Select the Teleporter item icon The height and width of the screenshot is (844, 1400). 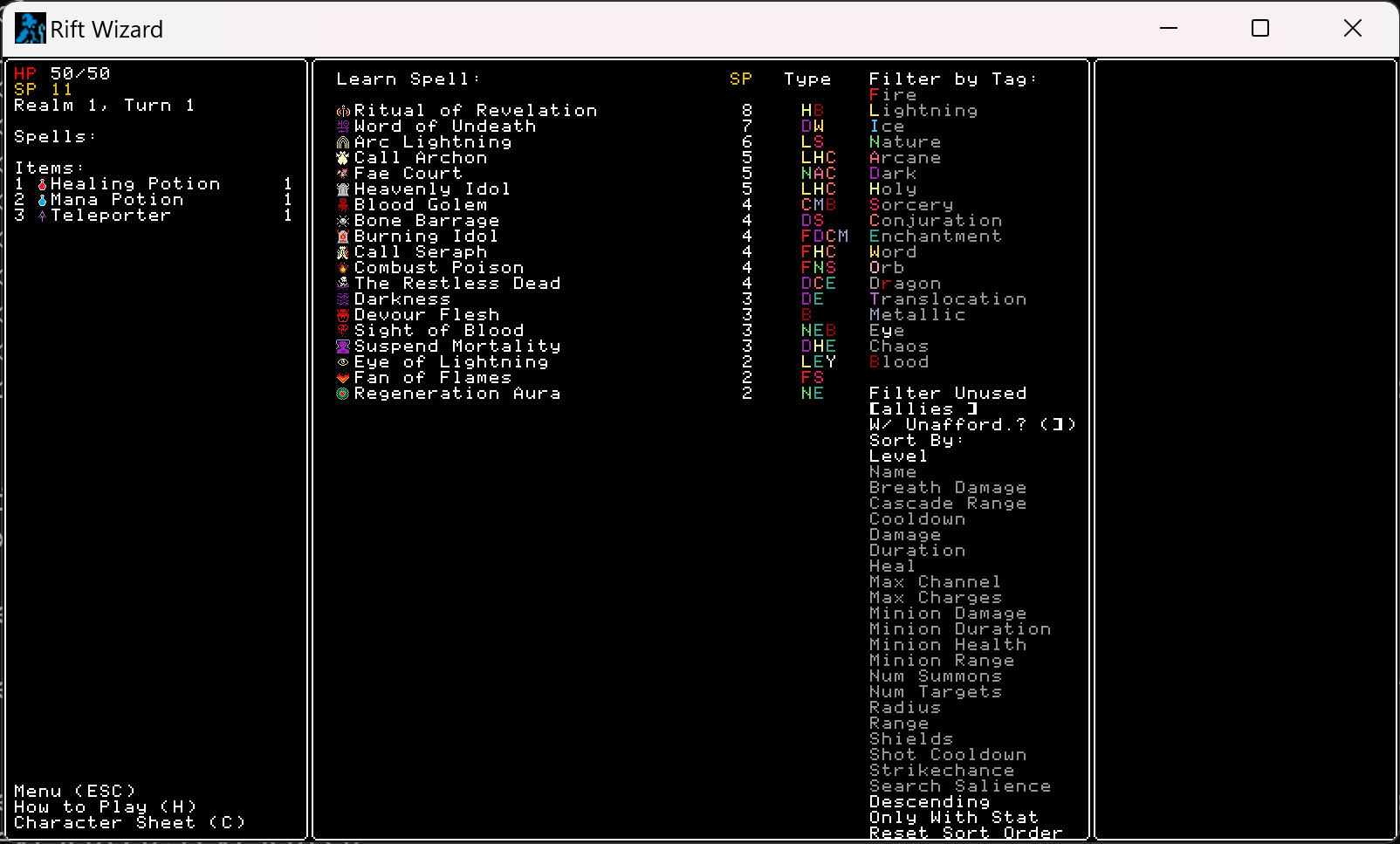[42, 216]
